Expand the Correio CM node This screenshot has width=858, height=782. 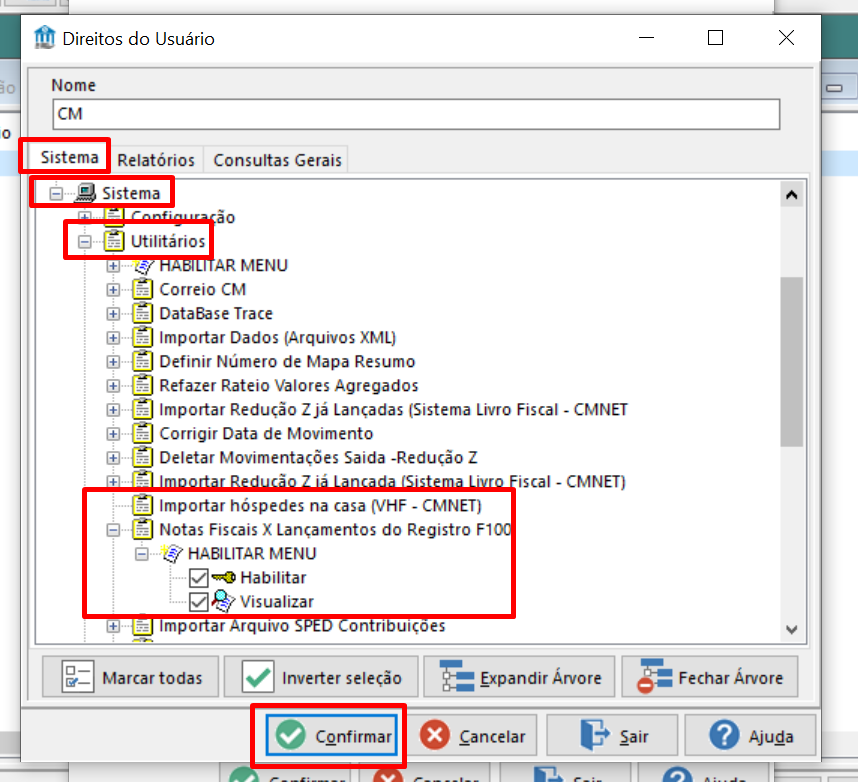point(113,289)
